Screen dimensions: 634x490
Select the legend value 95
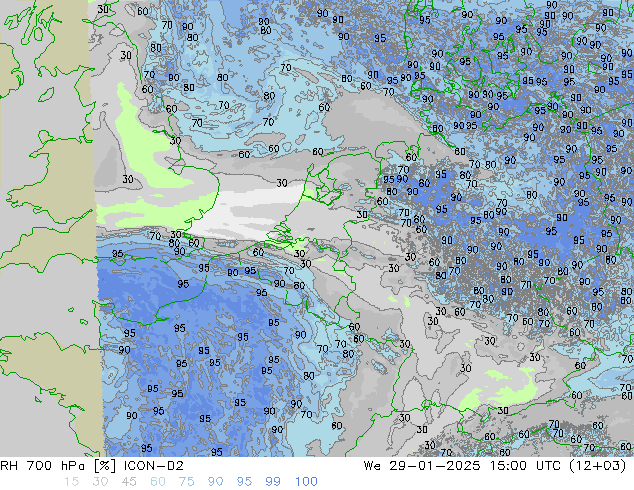tap(244, 482)
